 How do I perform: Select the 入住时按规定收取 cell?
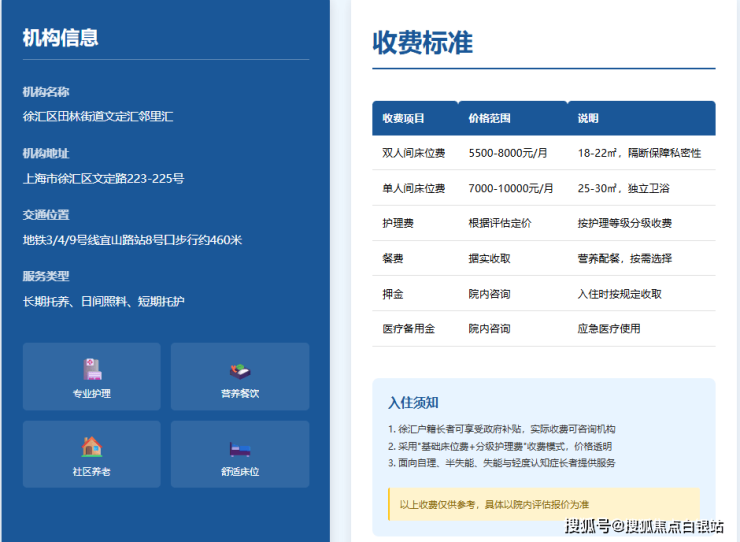pos(620,294)
